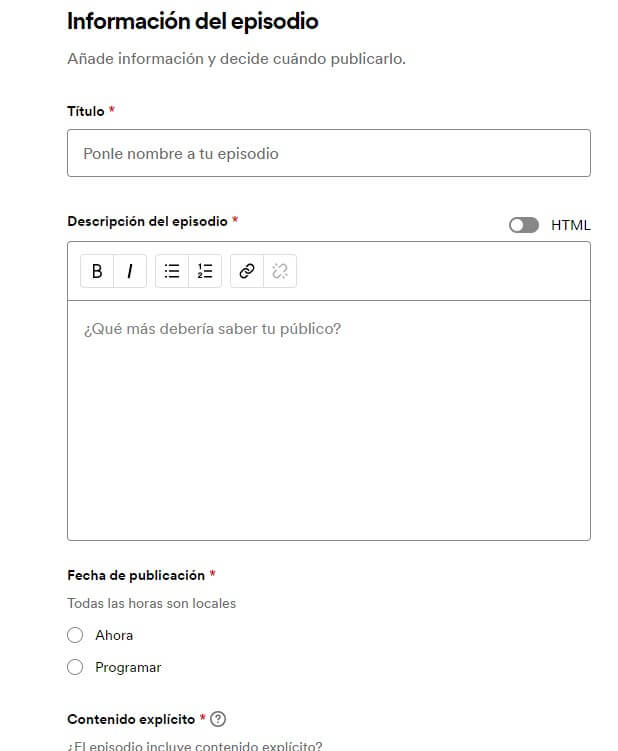Click the Programar option label
The height and width of the screenshot is (751, 618).
(x=128, y=667)
